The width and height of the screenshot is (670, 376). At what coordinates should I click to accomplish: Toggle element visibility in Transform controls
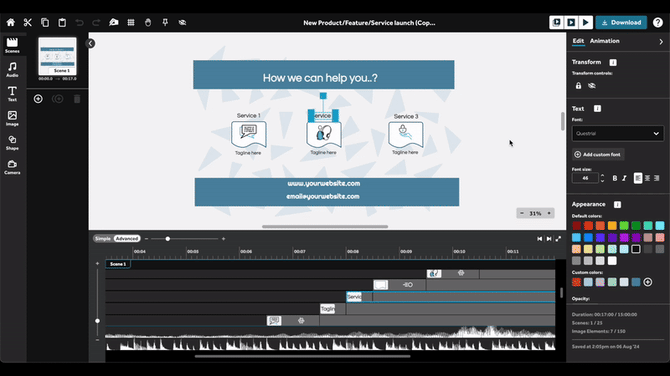pyautogui.click(x=592, y=86)
